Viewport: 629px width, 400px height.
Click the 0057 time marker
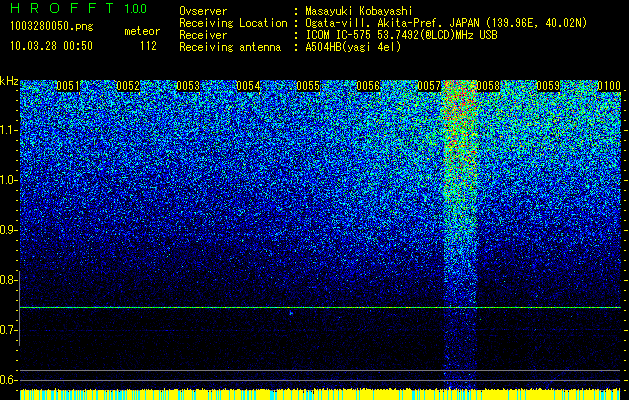pyautogui.click(x=429, y=86)
